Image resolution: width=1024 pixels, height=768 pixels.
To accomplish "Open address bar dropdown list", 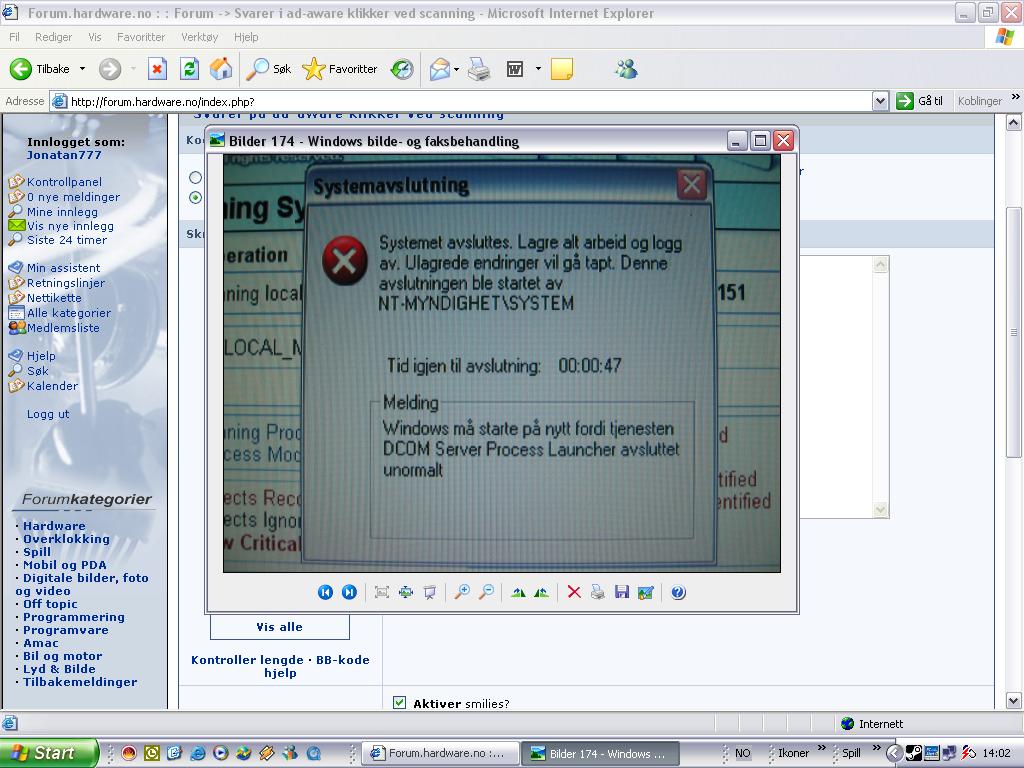I will pos(880,101).
